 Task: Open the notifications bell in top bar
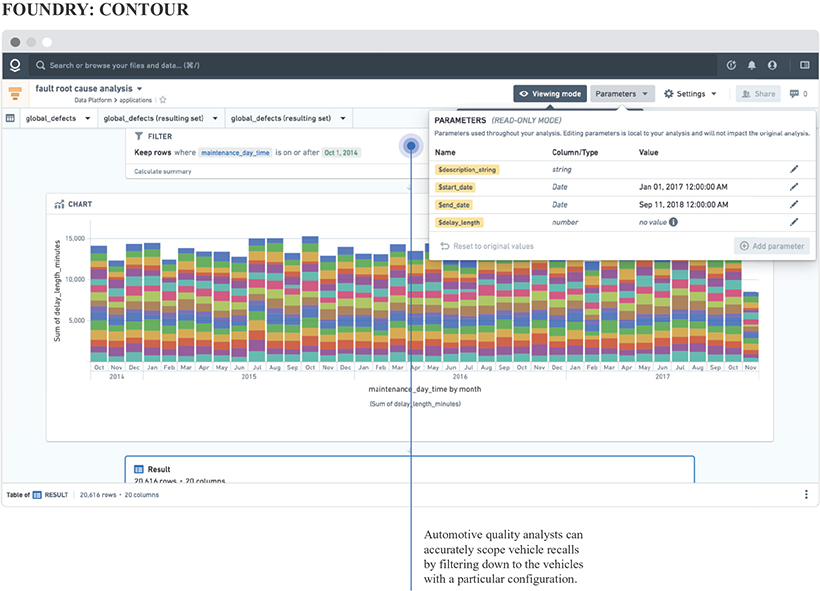pyautogui.click(x=752, y=66)
